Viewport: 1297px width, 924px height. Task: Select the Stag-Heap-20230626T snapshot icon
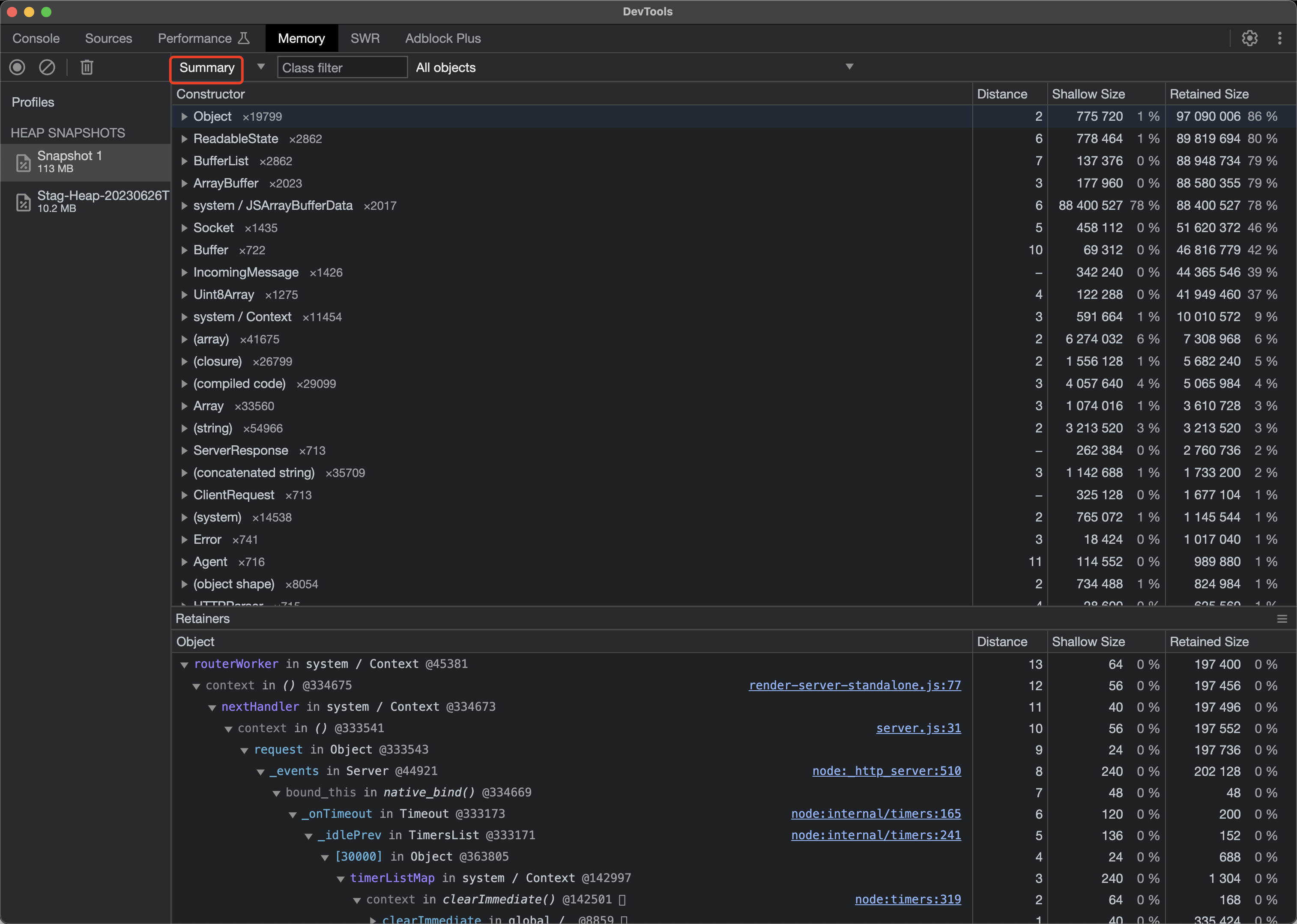23,202
